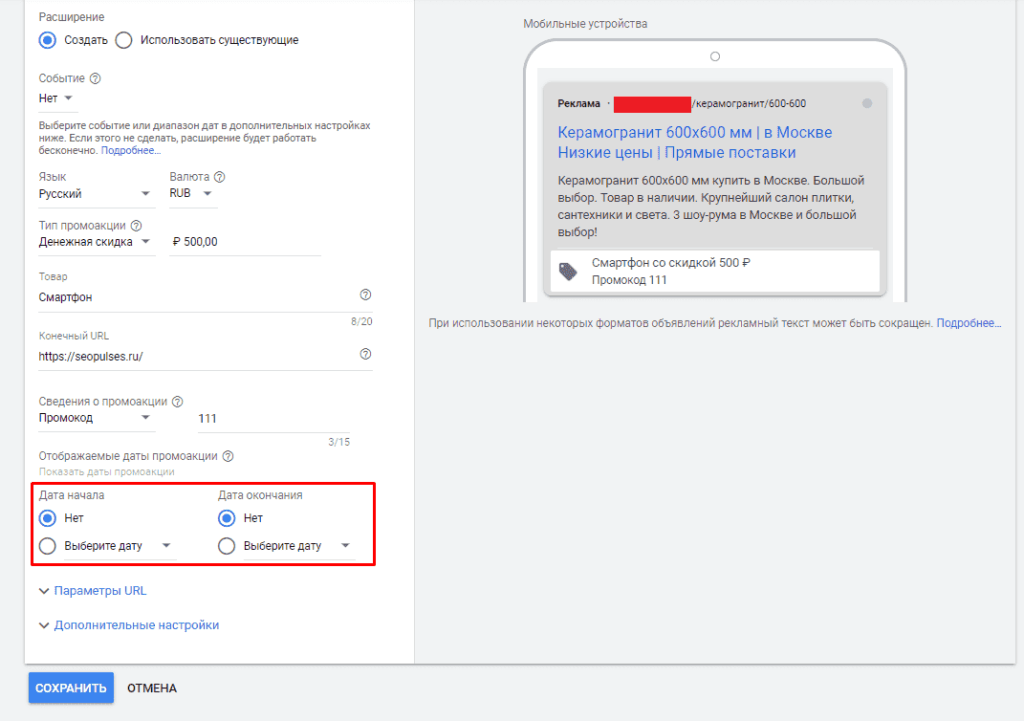Expand the 'Дополнительные настройки' section
Screen dimensions: 1024x721
(129, 626)
